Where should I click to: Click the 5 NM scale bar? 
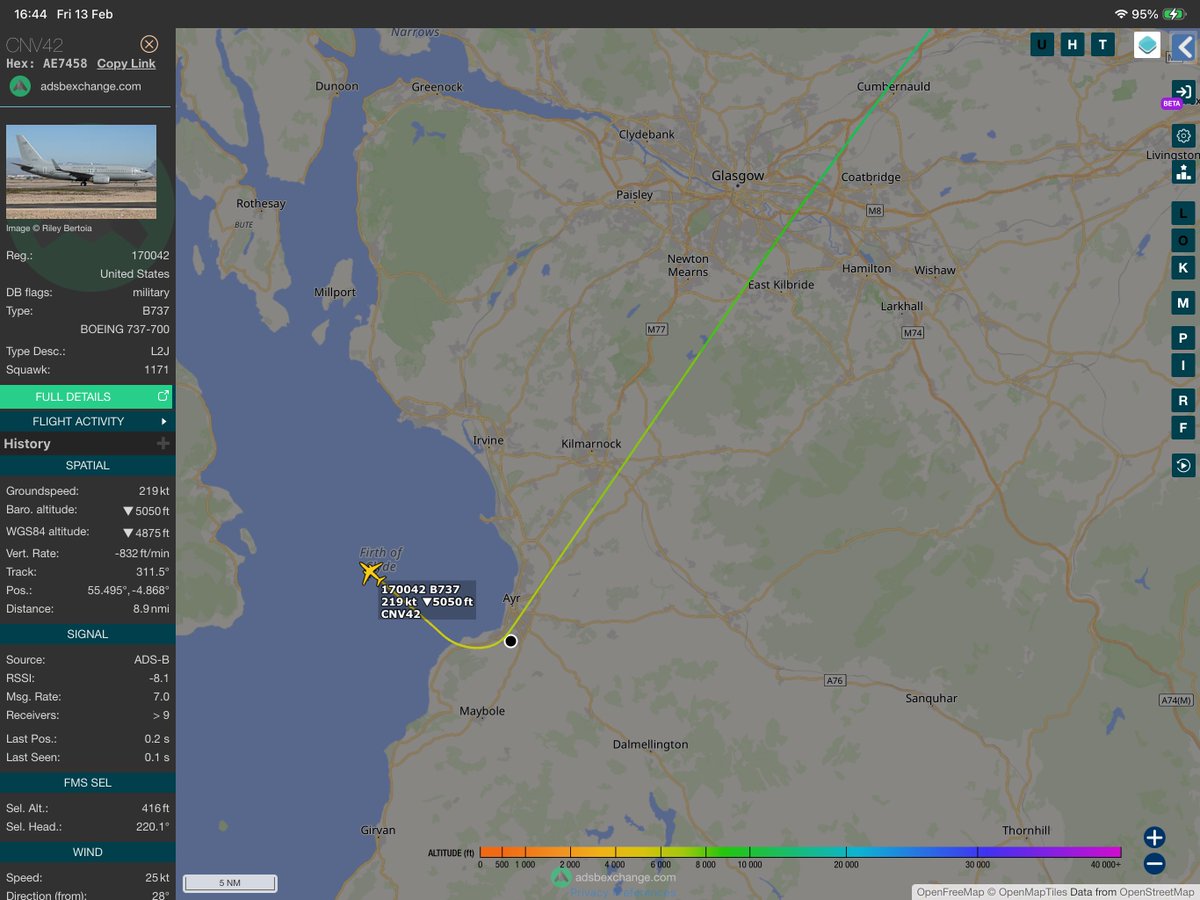click(x=229, y=883)
